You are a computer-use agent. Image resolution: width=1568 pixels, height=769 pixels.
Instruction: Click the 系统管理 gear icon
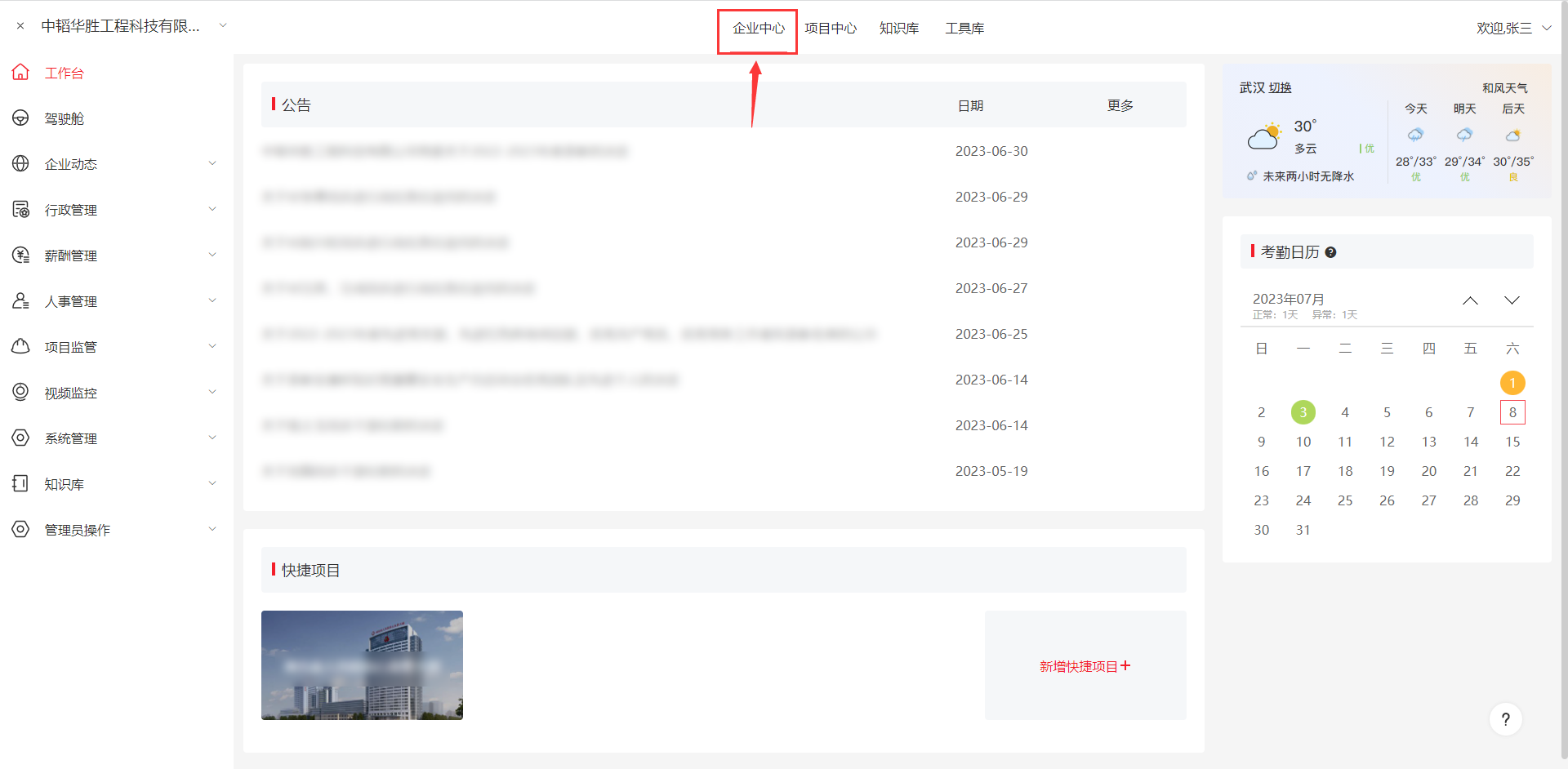click(20, 438)
